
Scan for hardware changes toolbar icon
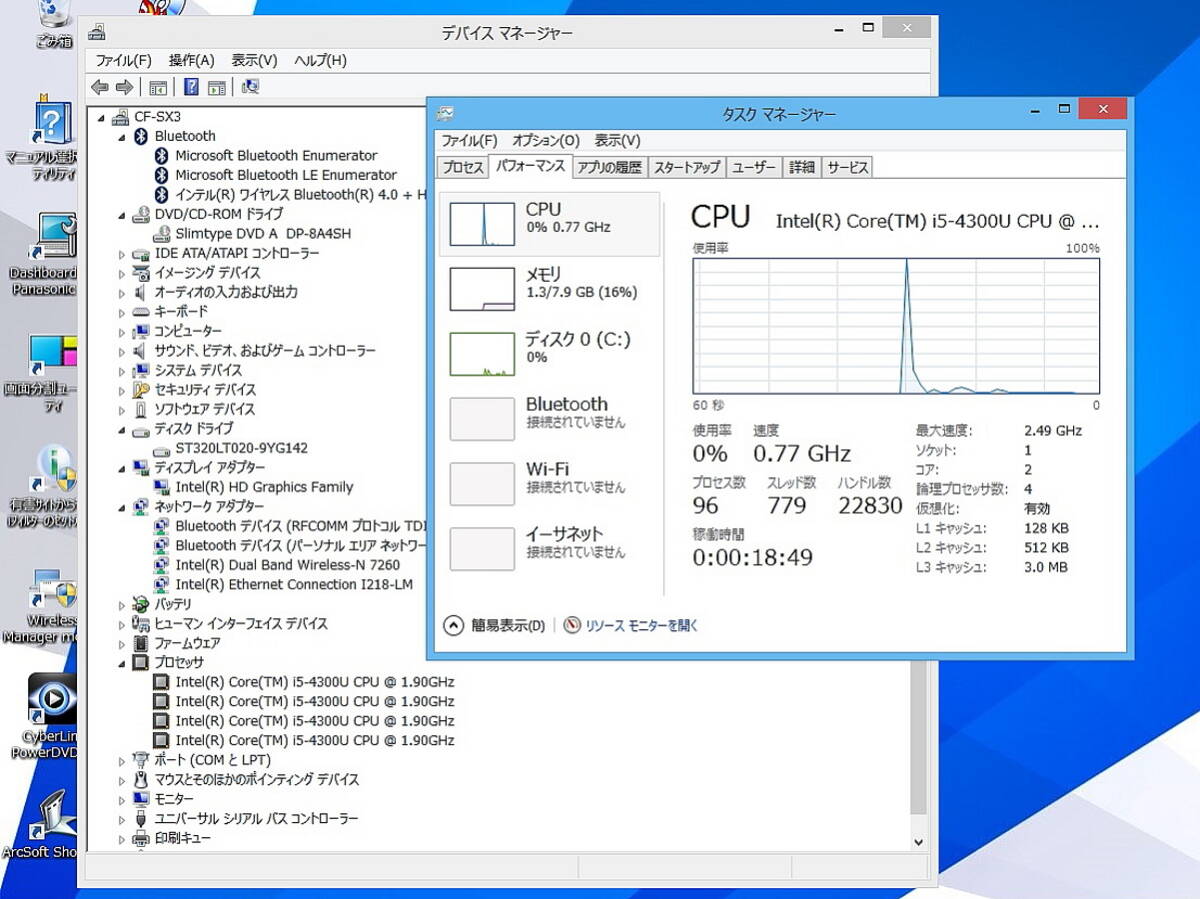pyautogui.click(x=250, y=87)
